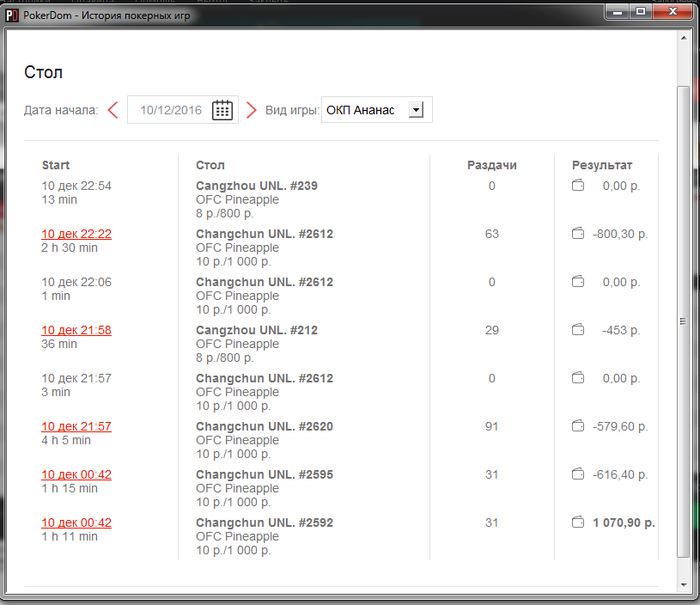Click the vertical scrollbar thumb

click(683, 321)
